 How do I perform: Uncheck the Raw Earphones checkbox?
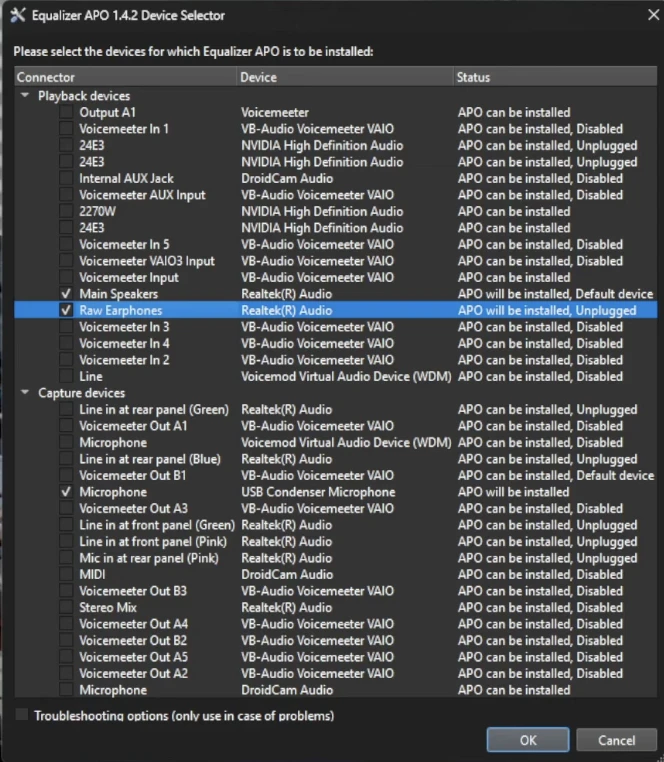point(66,310)
